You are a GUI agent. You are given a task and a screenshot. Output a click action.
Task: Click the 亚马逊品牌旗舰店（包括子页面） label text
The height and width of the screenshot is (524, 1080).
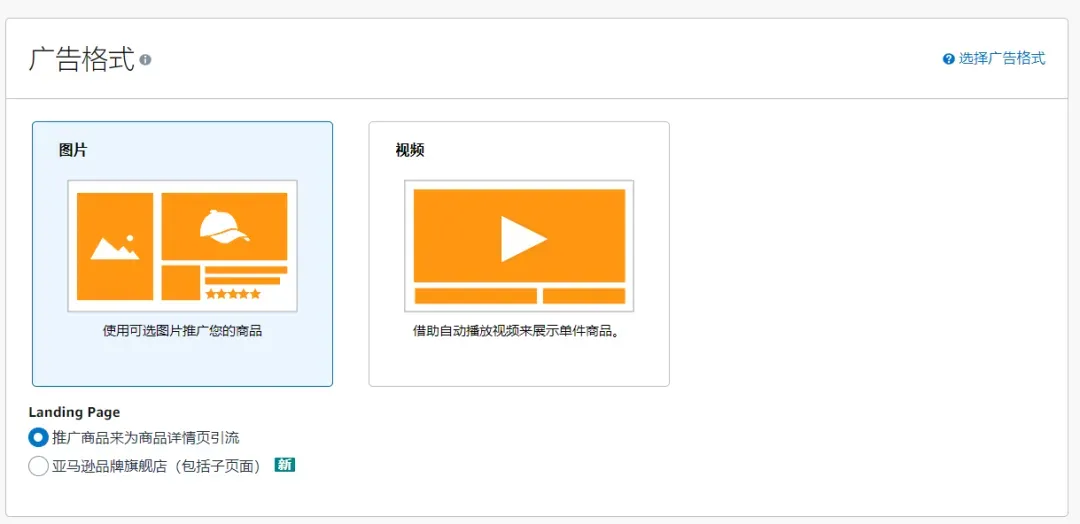coord(159,466)
